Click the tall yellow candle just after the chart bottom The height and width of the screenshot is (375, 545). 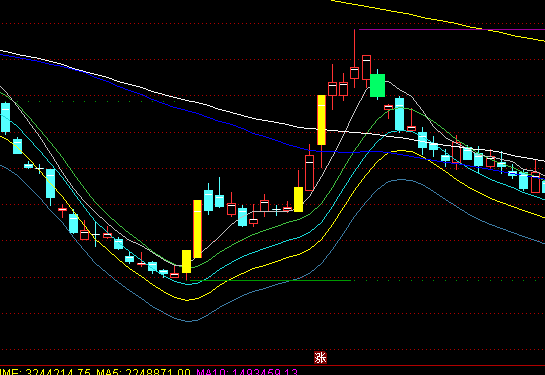[x=197, y=229]
